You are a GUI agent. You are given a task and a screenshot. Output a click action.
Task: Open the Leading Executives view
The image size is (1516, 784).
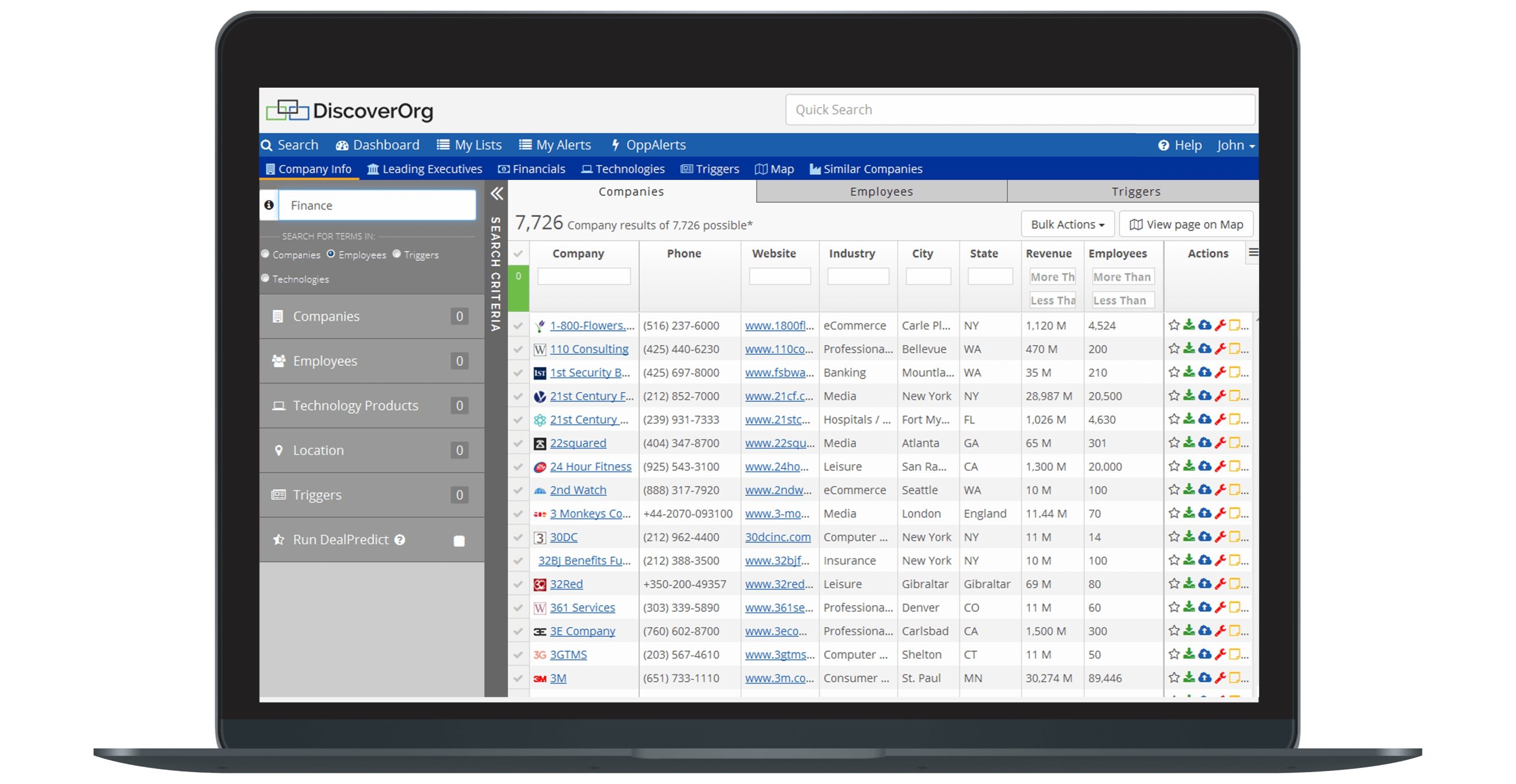425,169
